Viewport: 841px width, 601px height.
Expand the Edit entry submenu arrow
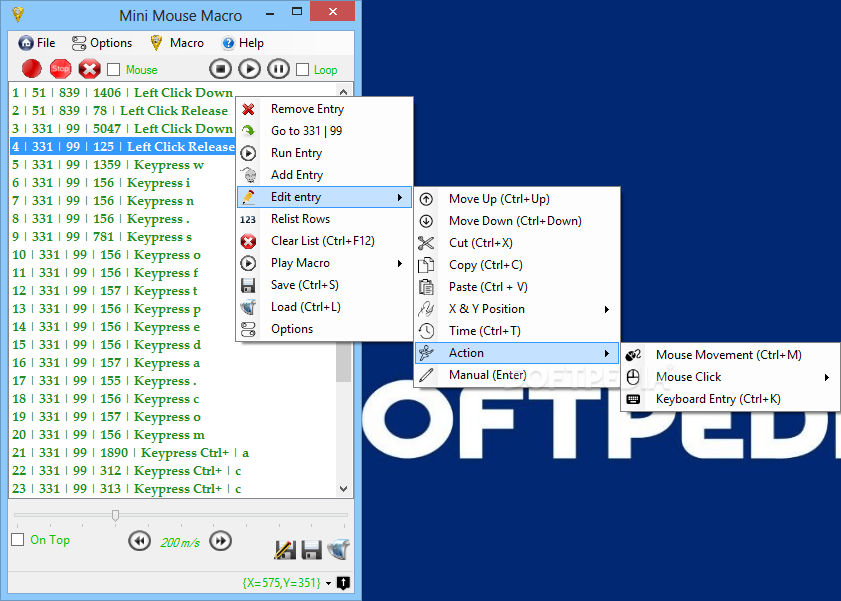coord(400,197)
